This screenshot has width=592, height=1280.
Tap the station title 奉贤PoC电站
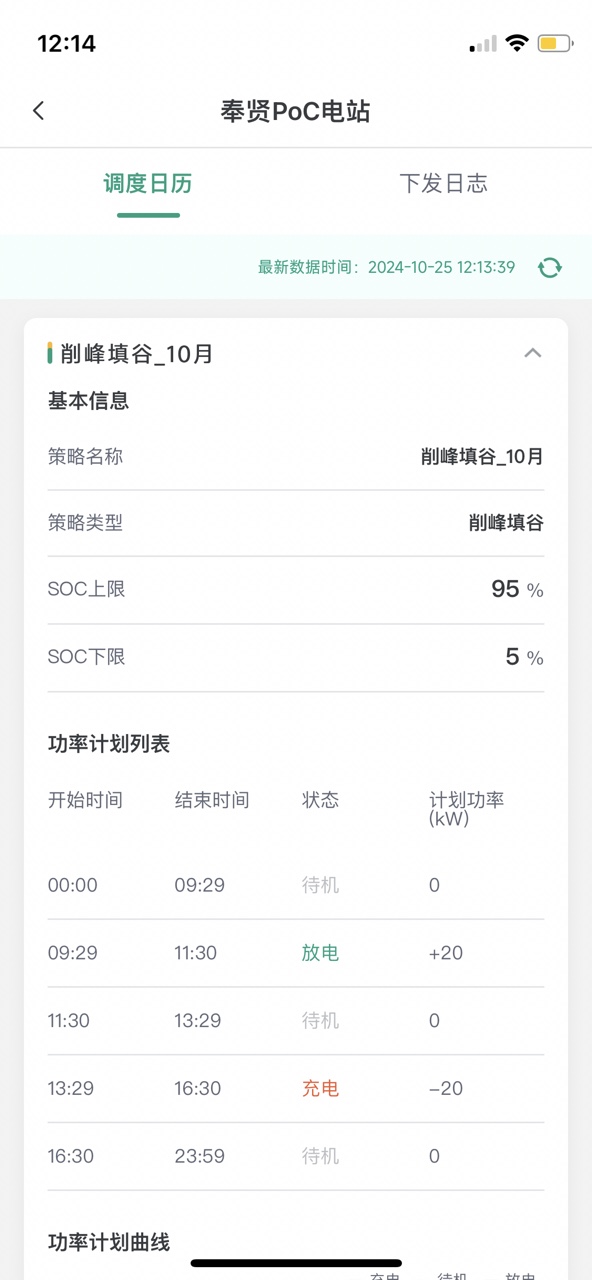coord(296,112)
